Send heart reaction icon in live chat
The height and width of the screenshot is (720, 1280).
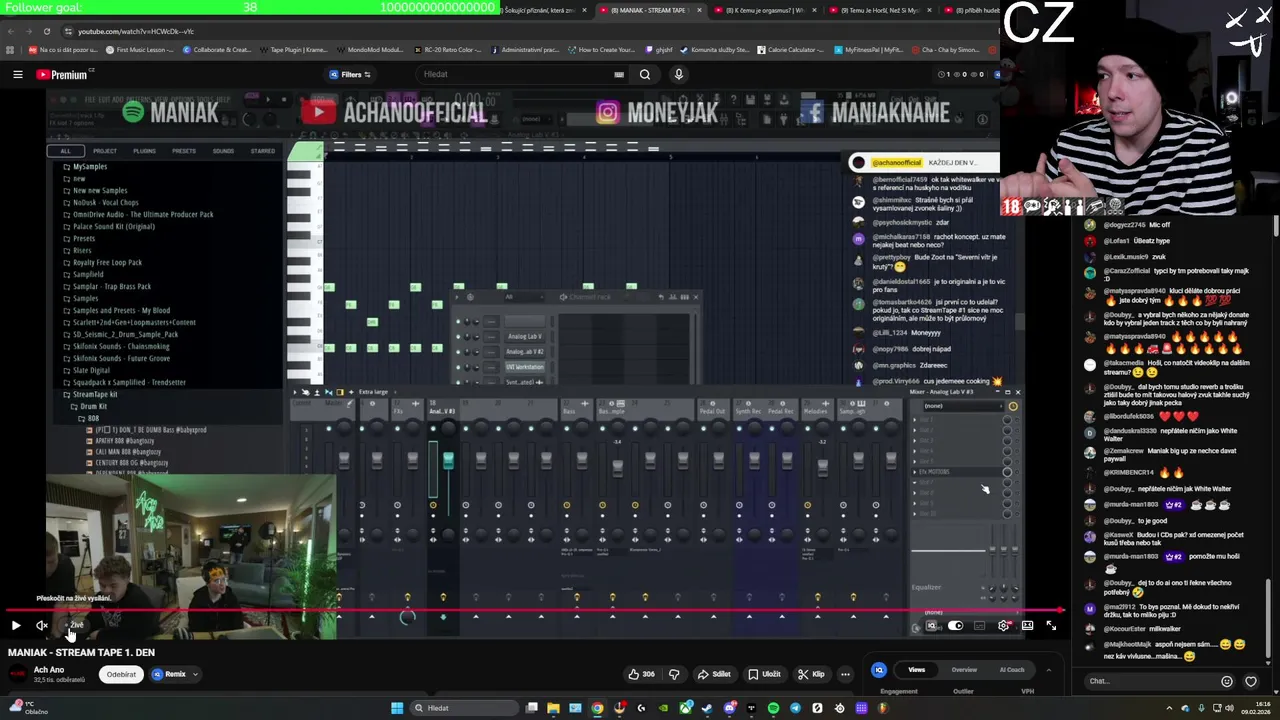point(1250,681)
